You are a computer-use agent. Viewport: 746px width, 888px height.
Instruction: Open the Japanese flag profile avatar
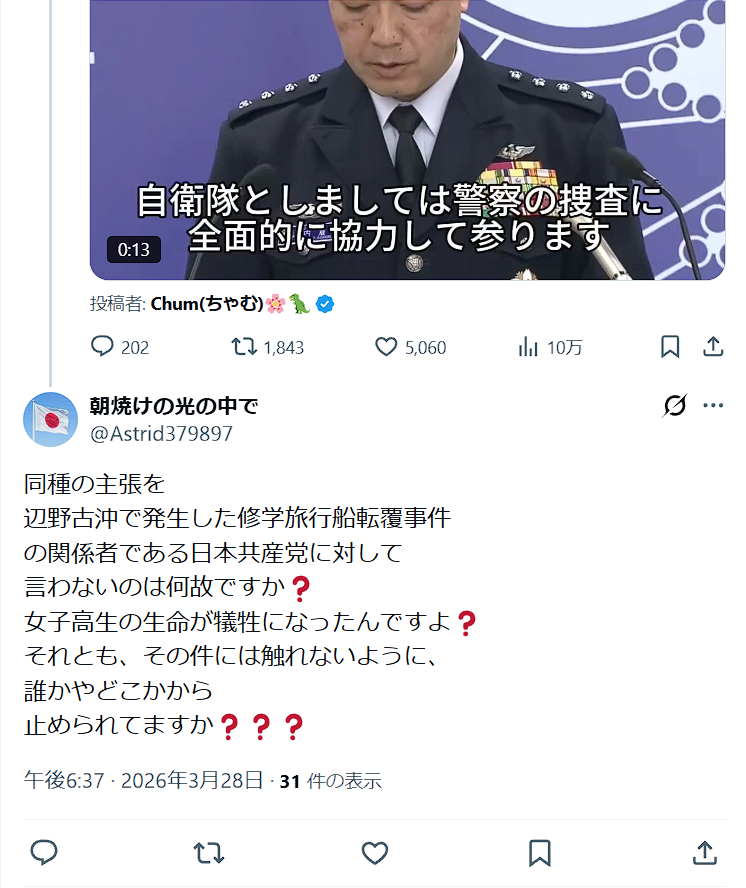(50, 420)
